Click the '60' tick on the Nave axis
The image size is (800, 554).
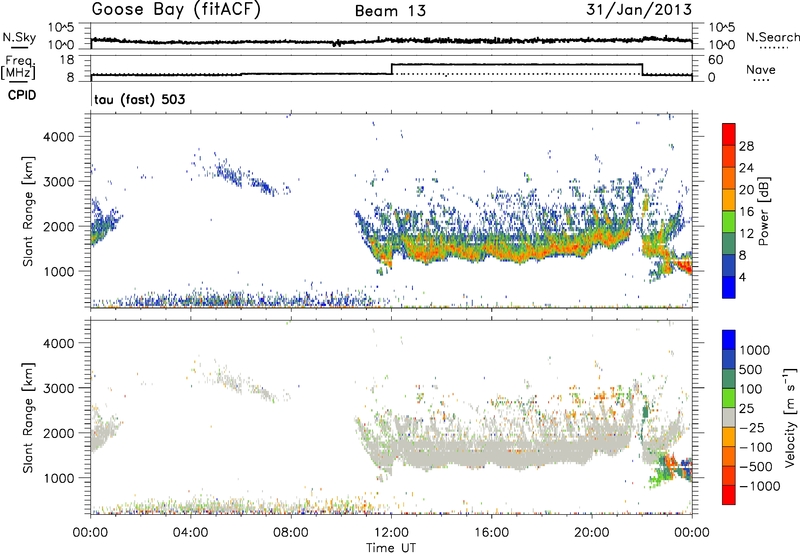coord(715,60)
